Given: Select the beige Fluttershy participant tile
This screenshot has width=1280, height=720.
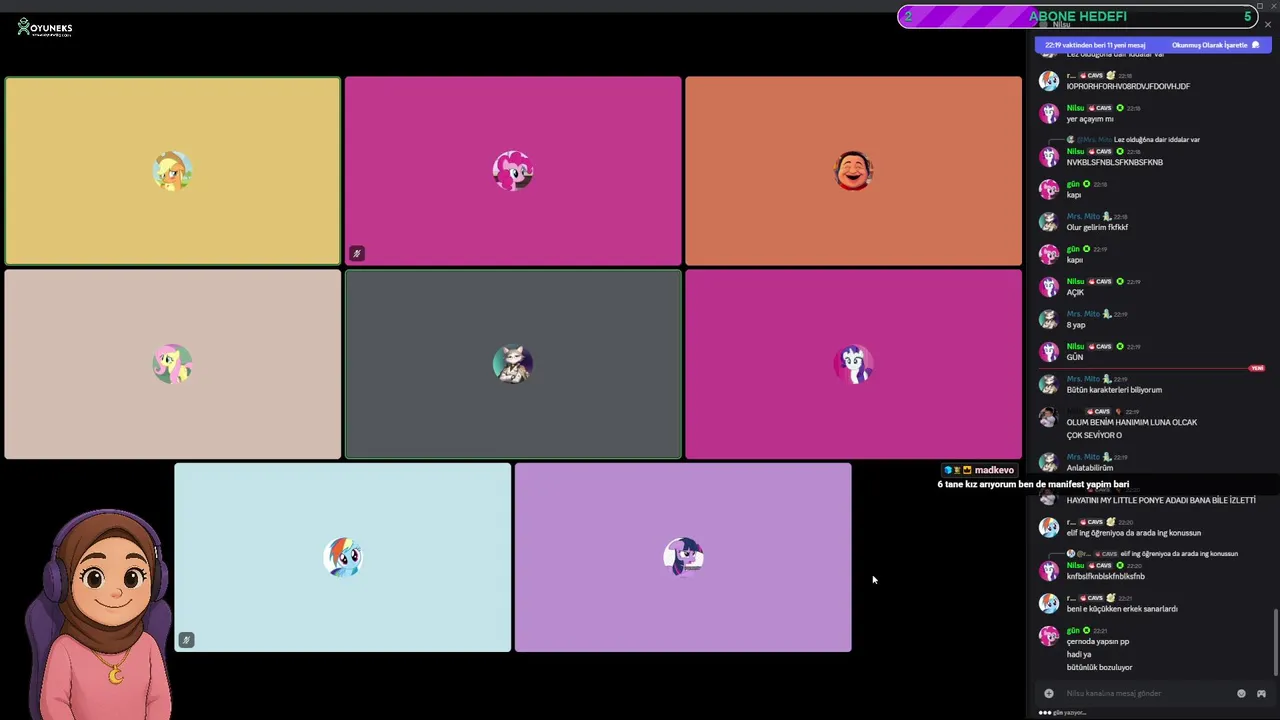Looking at the screenshot, I should (172, 364).
